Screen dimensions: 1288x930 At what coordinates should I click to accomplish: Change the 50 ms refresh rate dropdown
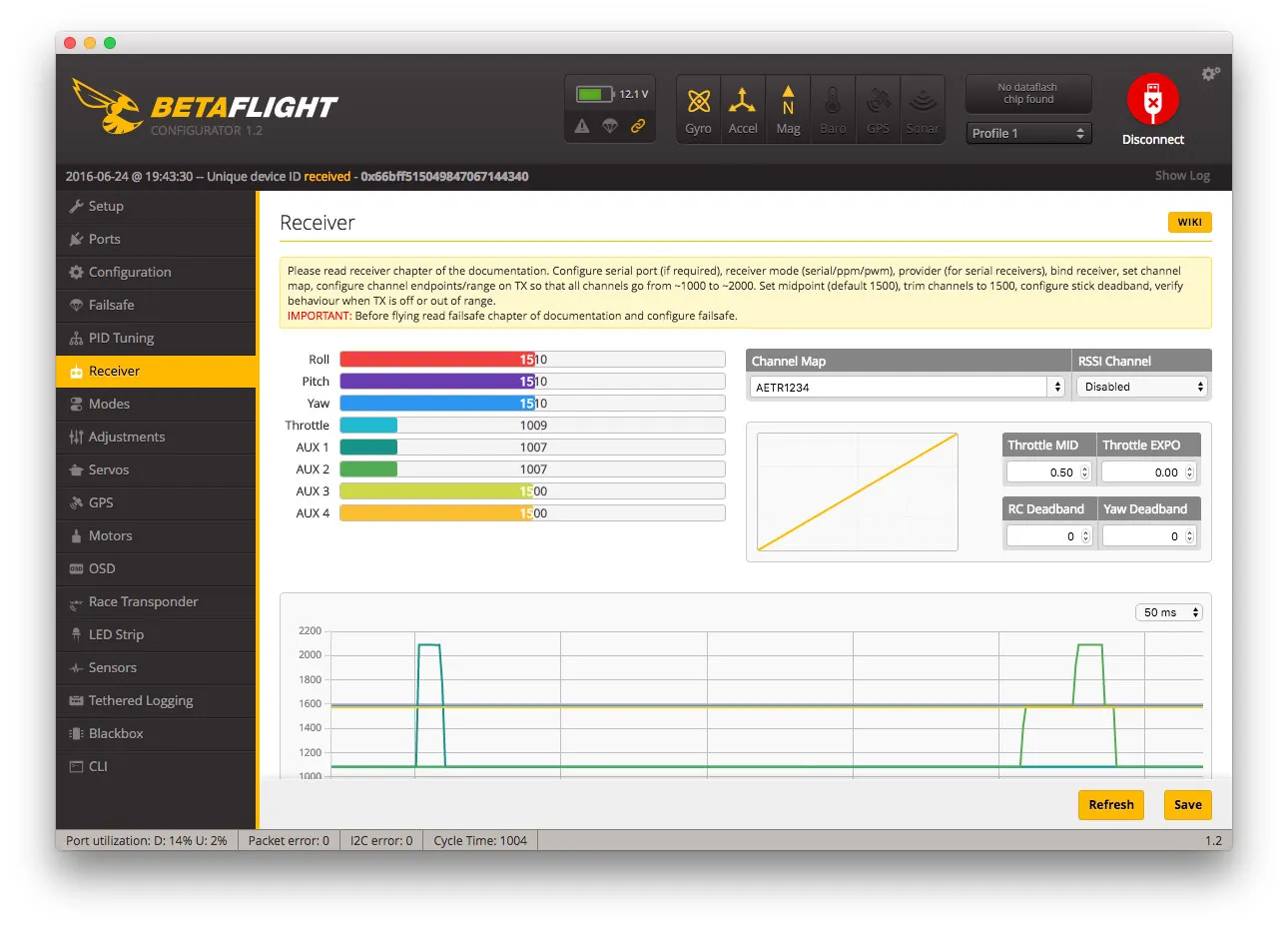click(1168, 612)
